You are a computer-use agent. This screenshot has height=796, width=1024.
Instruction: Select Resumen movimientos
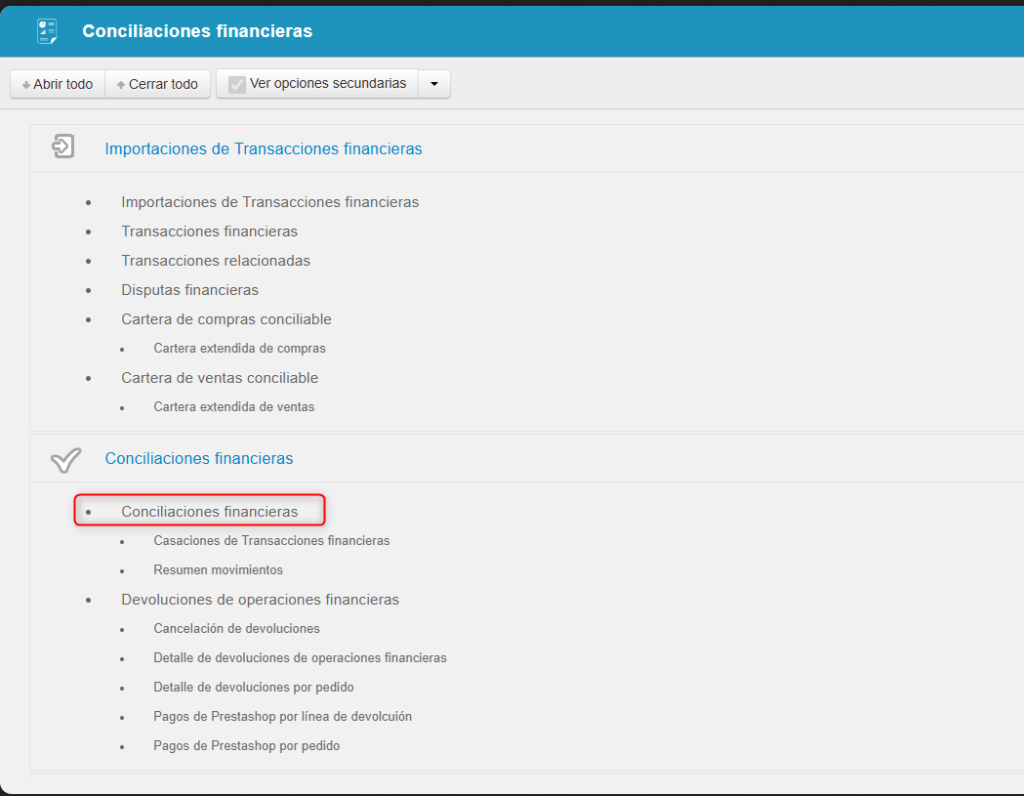click(x=218, y=570)
